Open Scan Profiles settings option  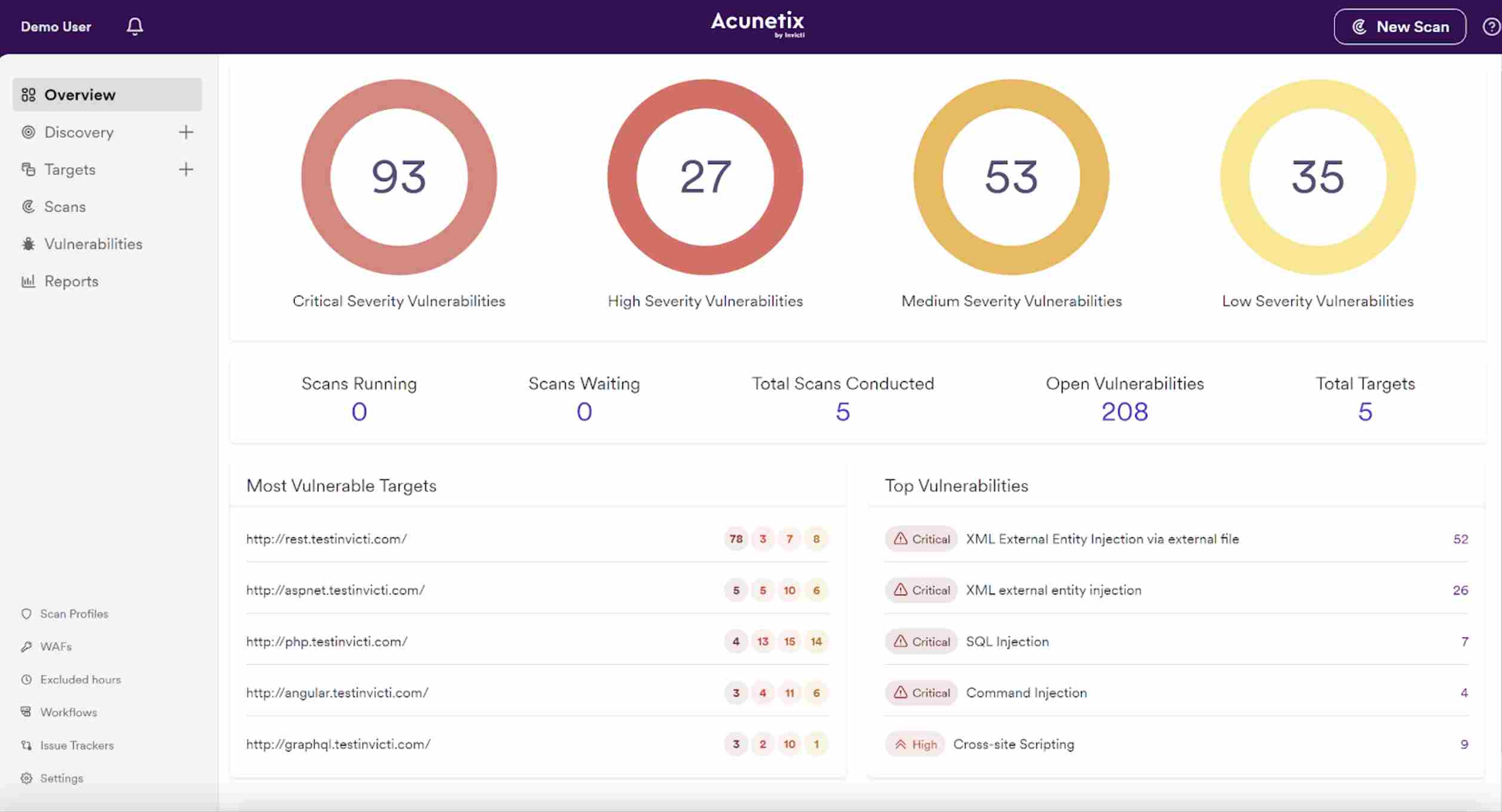[x=73, y=613]
